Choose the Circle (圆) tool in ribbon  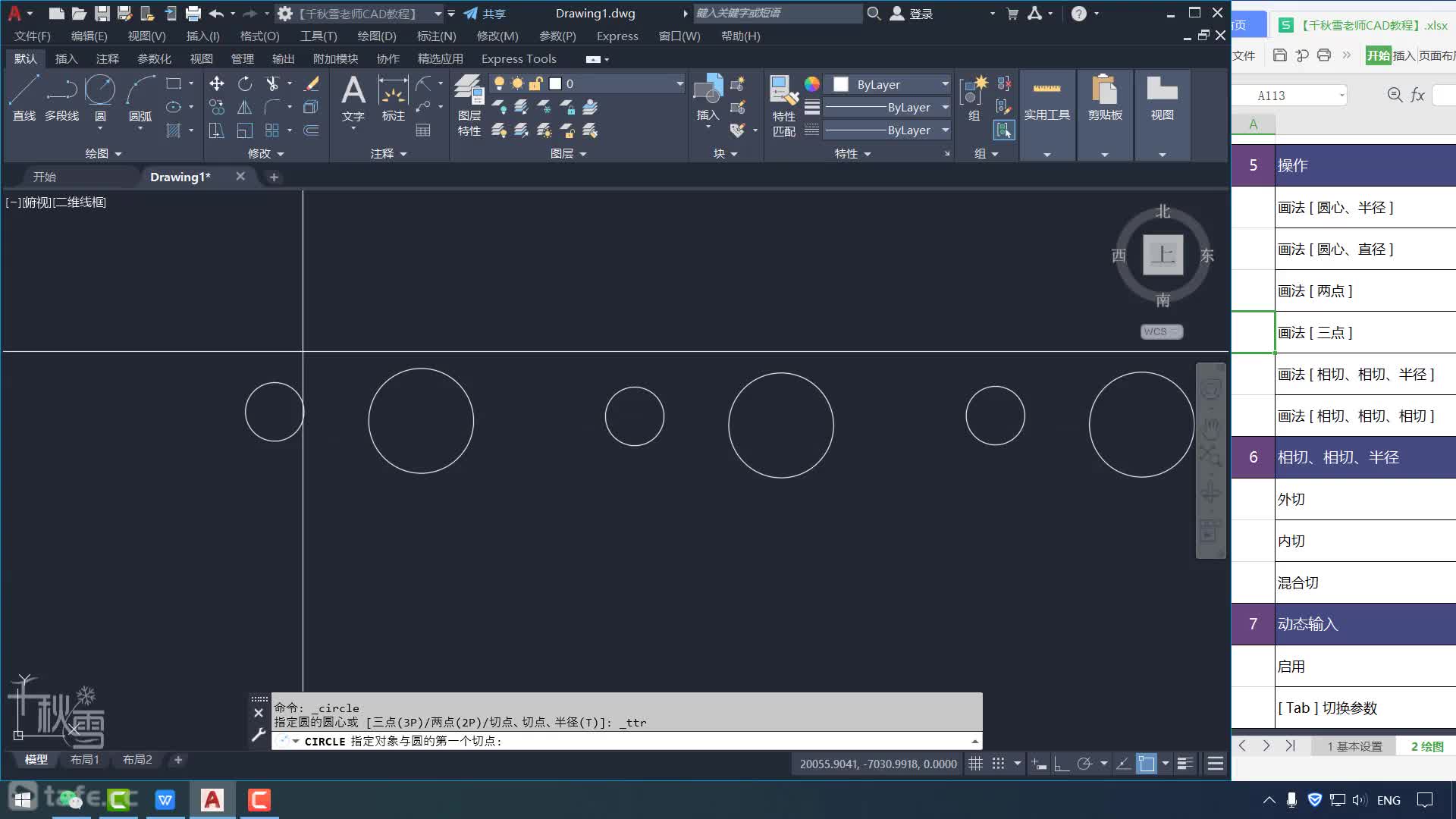[99, 99]
